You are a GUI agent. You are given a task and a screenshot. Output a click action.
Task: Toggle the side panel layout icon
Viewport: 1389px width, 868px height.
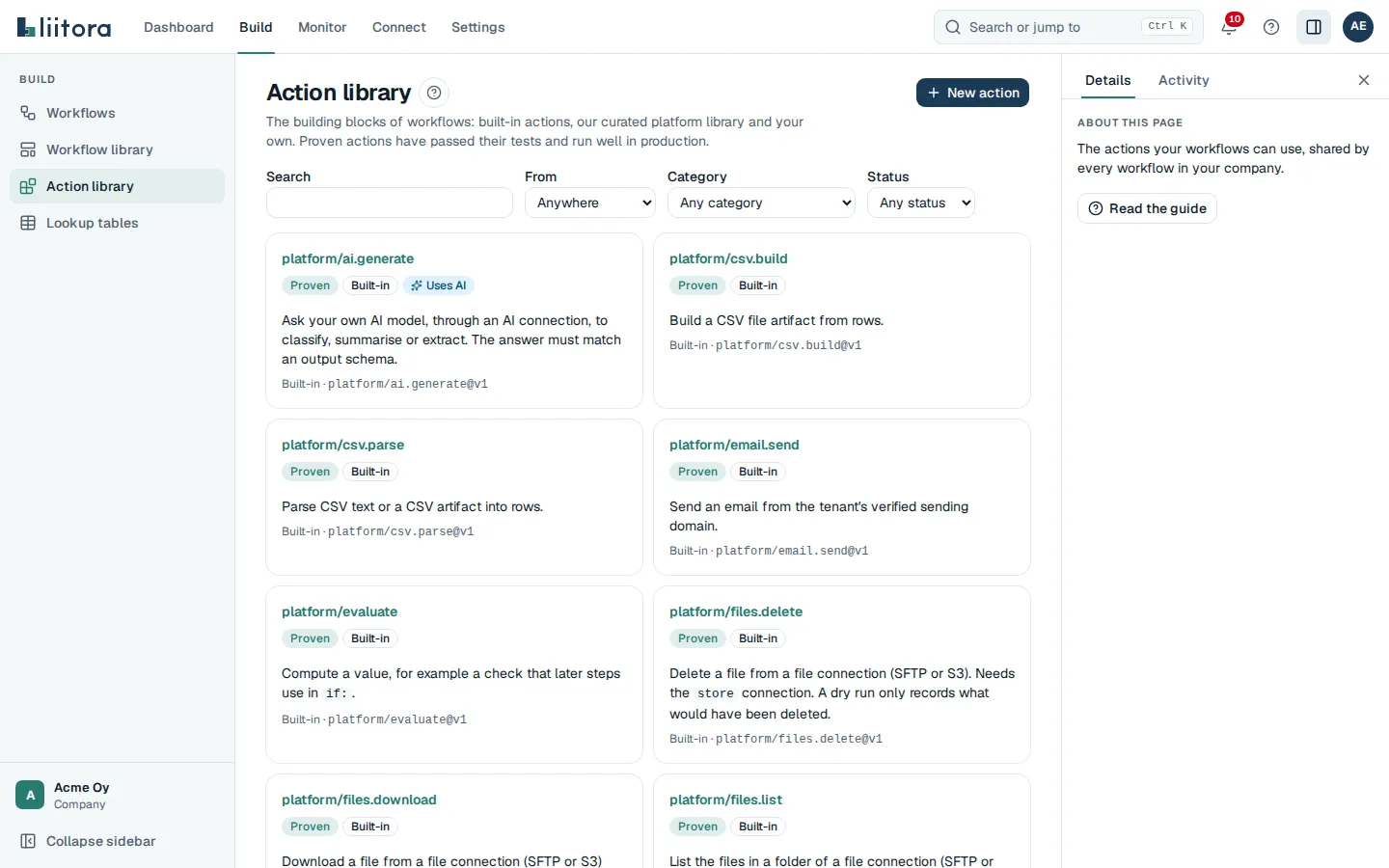(1314, 27)
